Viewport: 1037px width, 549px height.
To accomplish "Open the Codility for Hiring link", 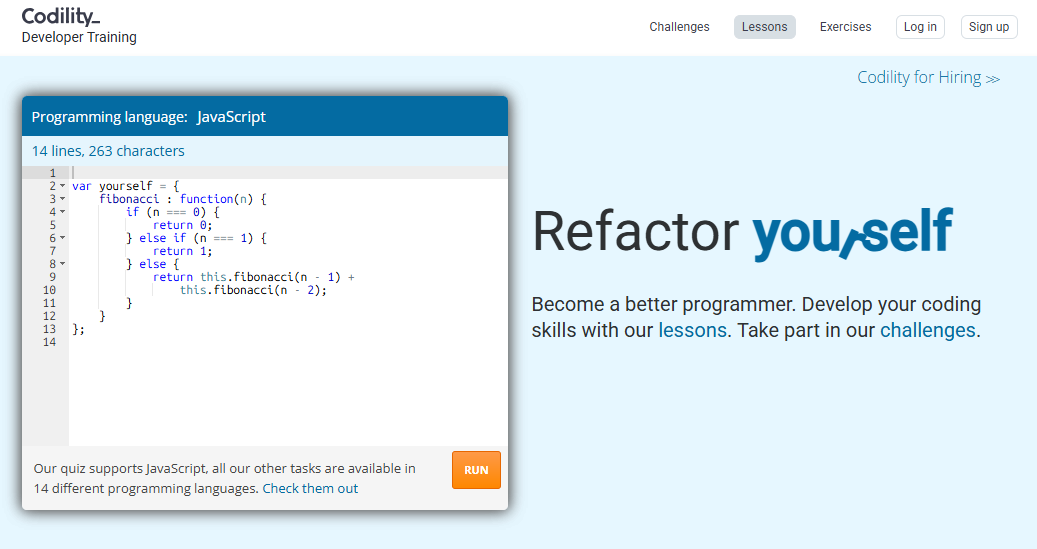I will point(928,77).
